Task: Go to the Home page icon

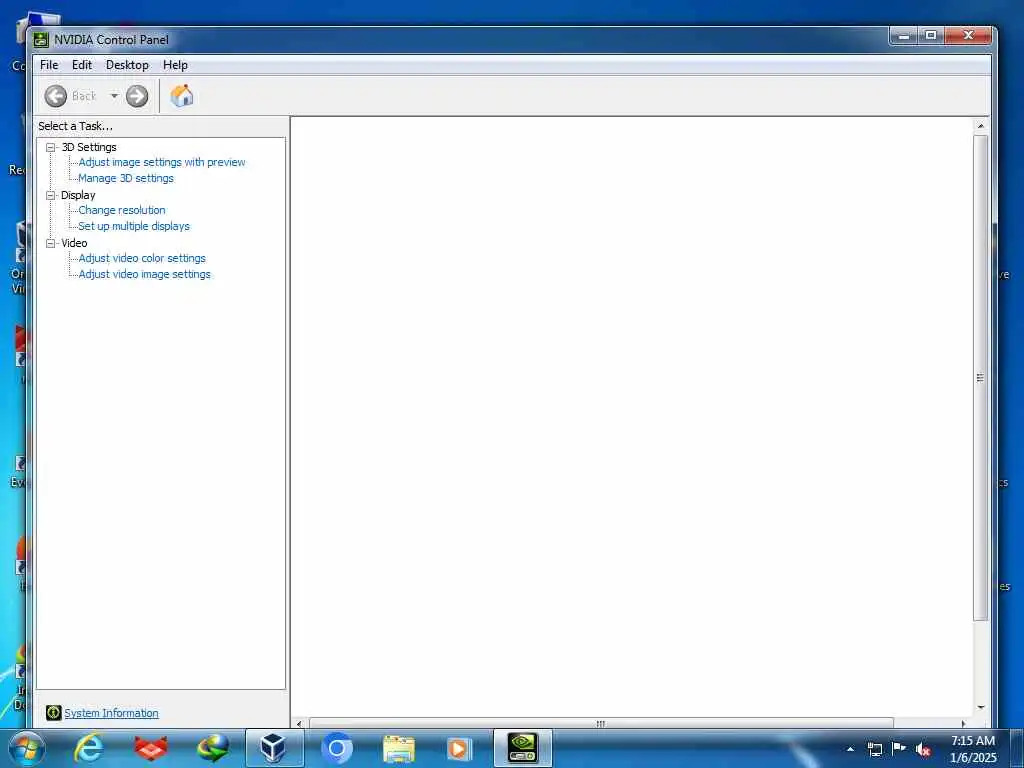Action: point(182,96)
